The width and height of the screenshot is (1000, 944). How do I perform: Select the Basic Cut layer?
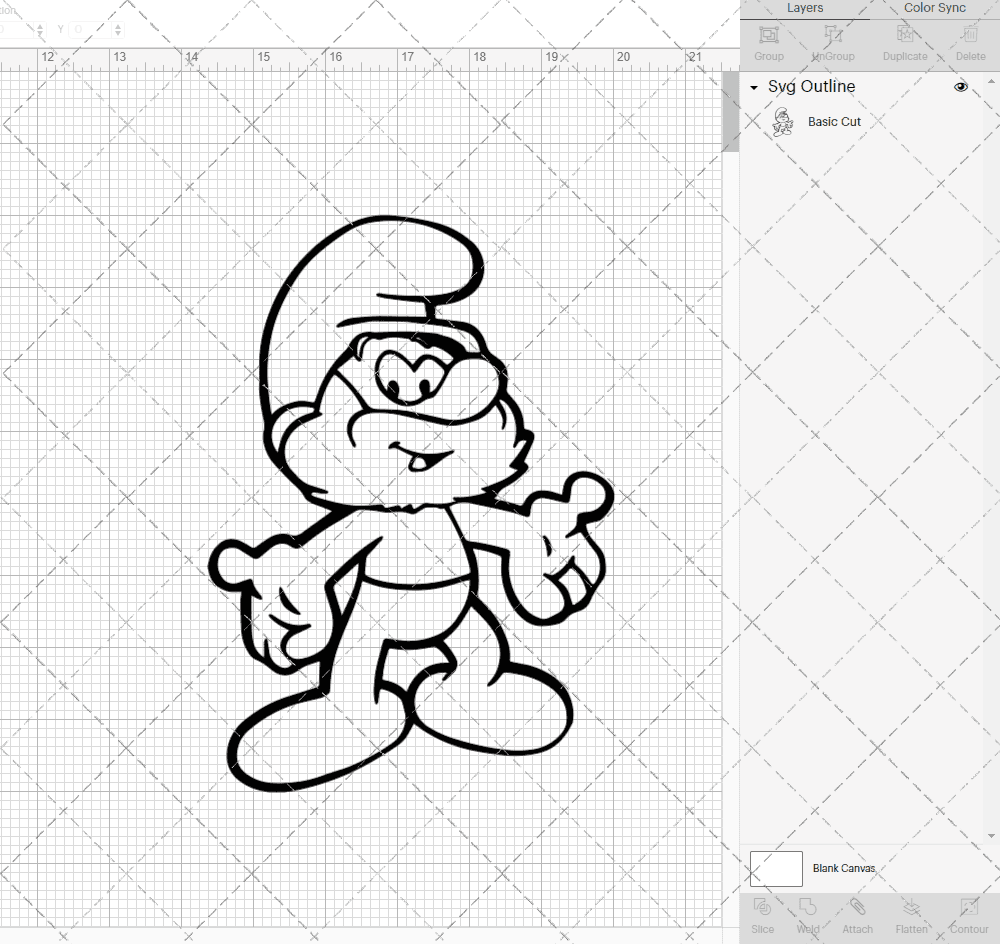pos(835,121)
